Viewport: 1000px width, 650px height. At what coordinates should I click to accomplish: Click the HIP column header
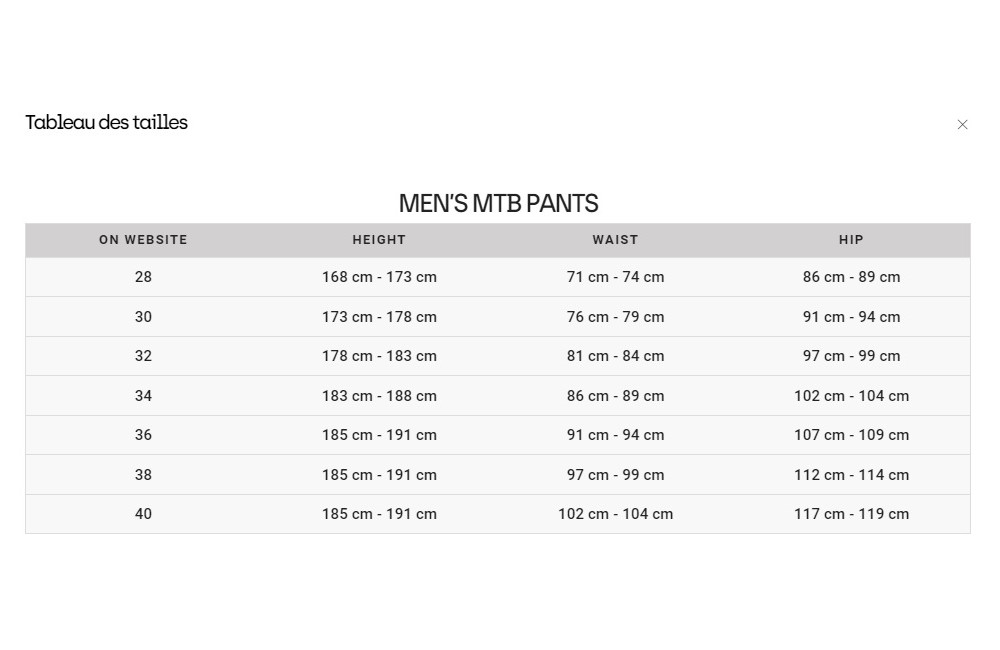pos(851,240)
